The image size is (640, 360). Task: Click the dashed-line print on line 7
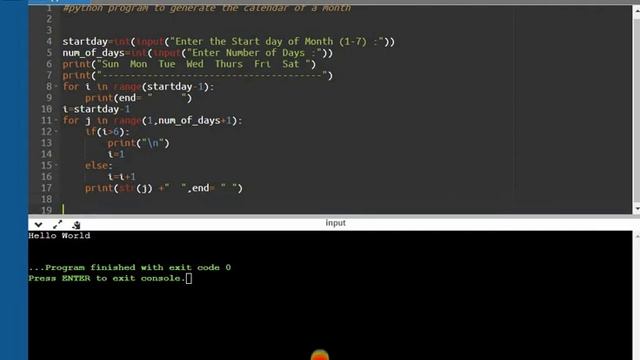pos(198,76)
